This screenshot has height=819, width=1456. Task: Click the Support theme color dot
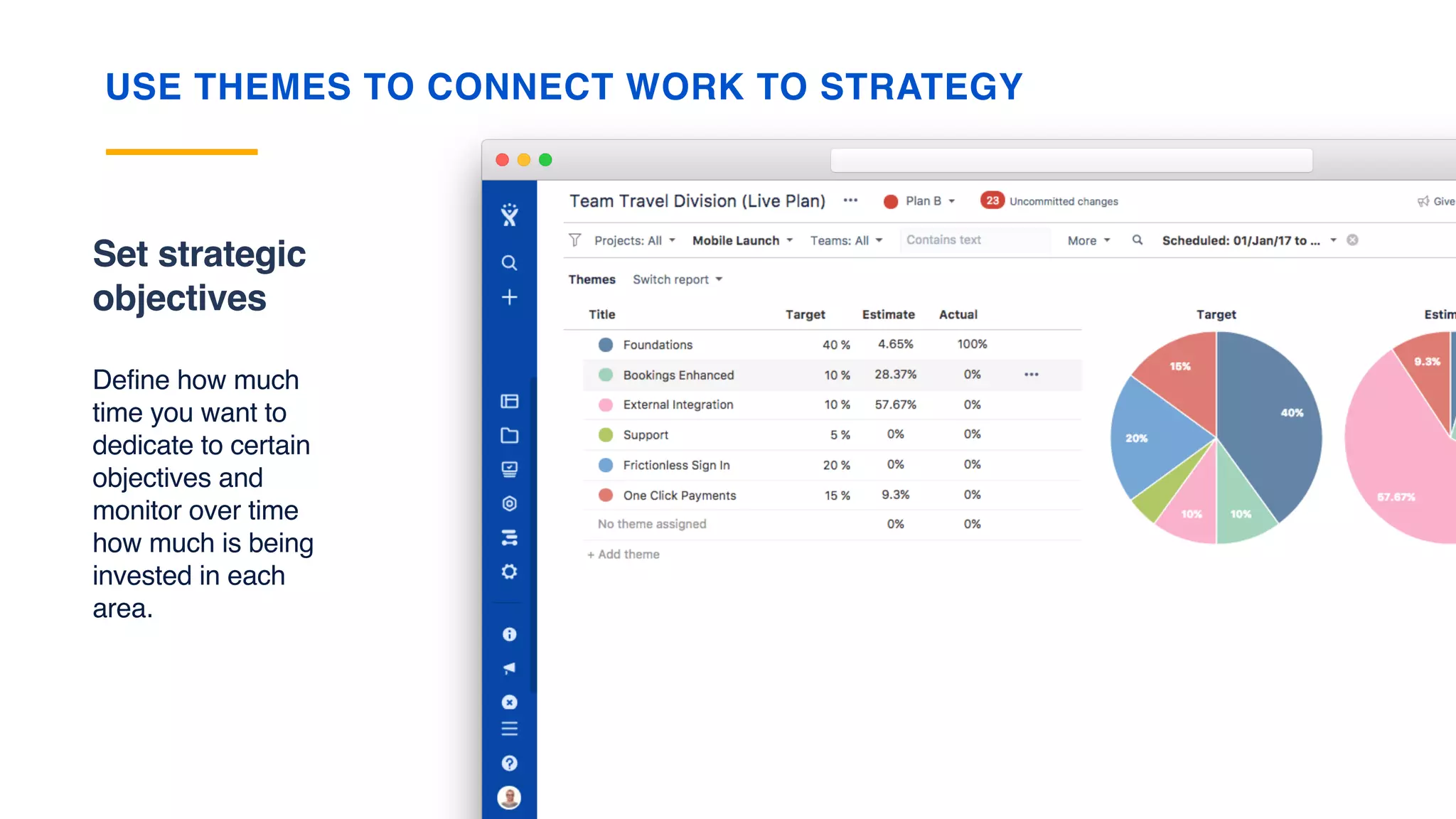(606, 434)
